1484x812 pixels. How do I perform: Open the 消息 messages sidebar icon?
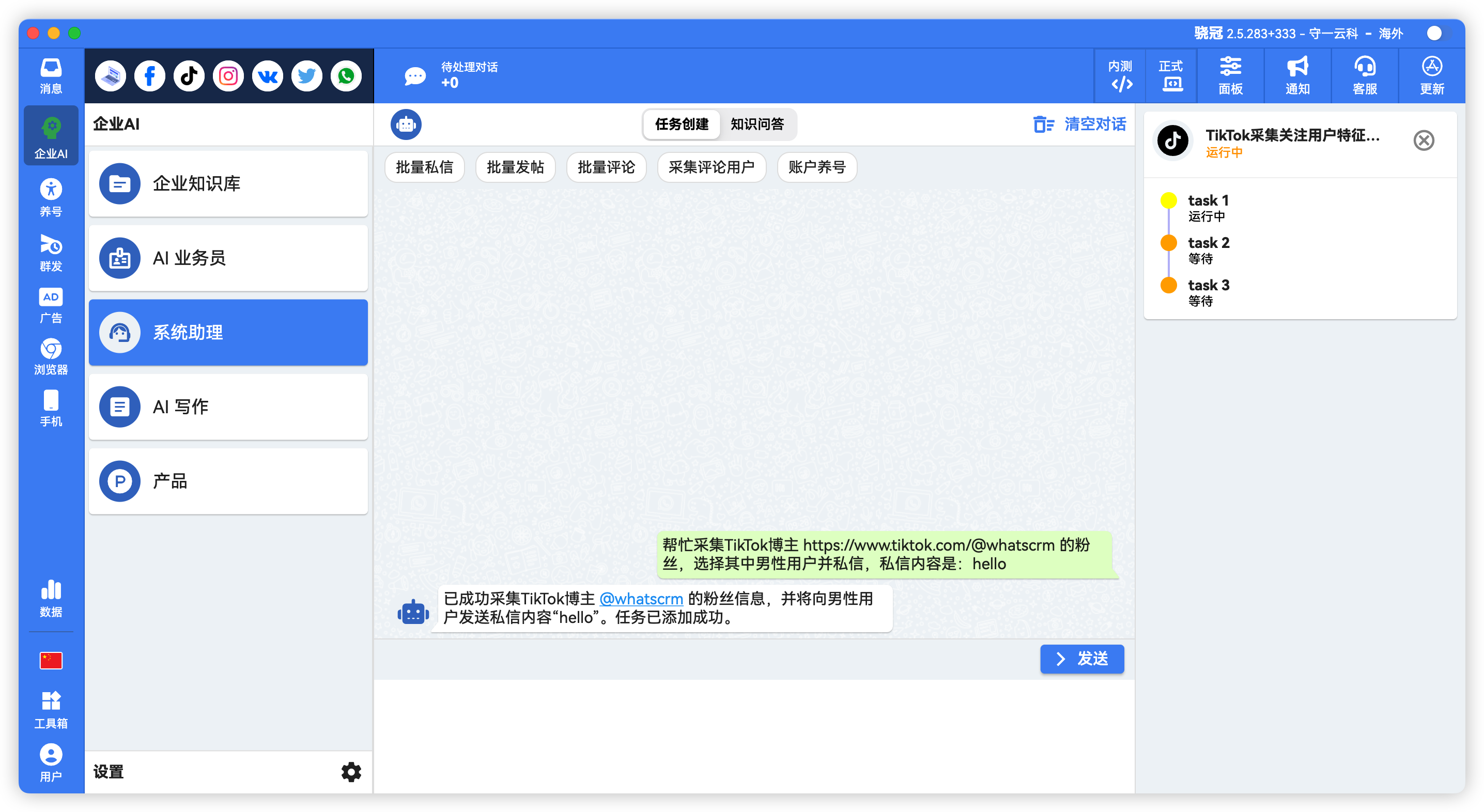51,75
